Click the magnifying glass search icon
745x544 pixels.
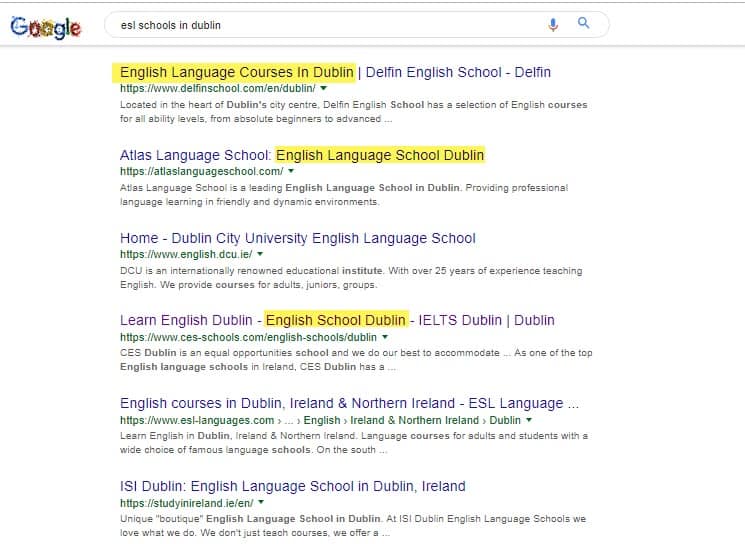(583, 23)
